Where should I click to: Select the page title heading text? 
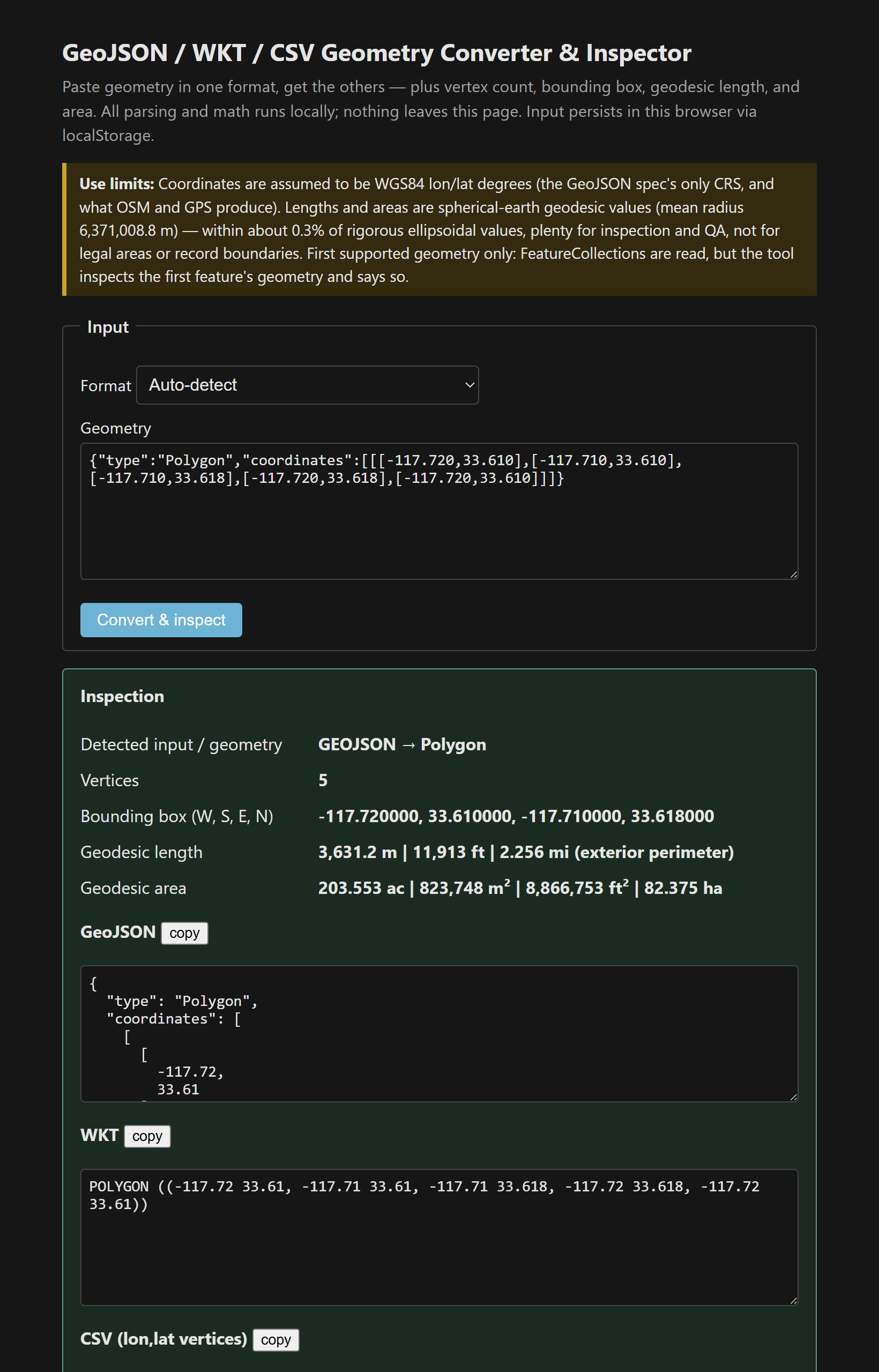coord(377,53)
